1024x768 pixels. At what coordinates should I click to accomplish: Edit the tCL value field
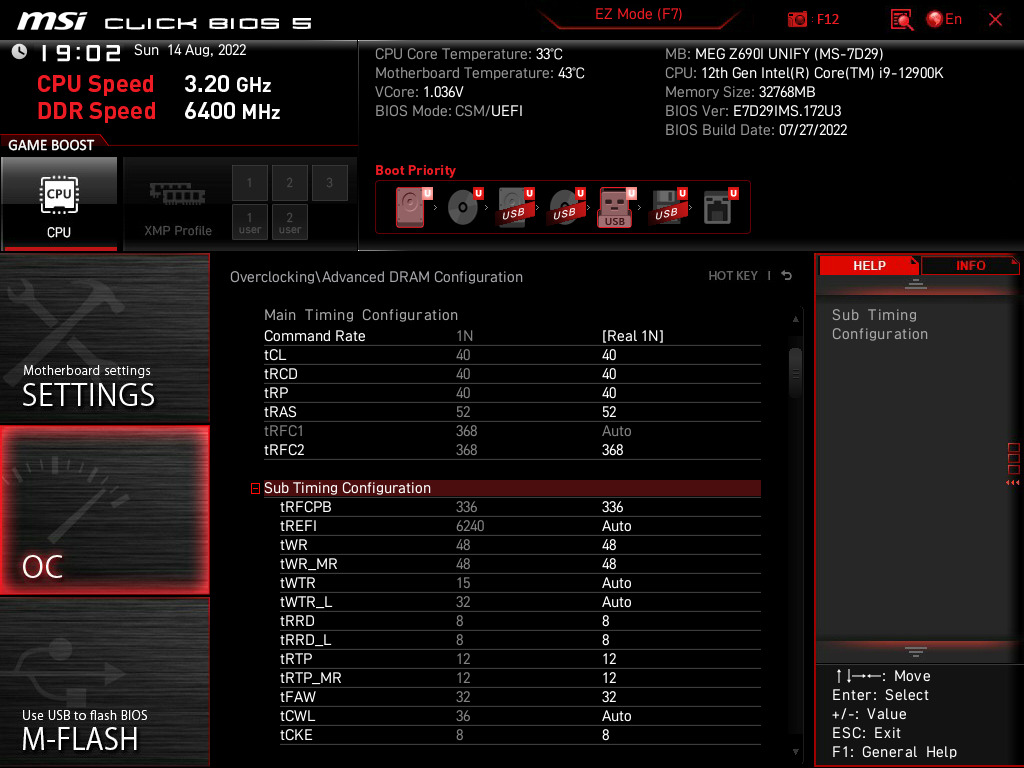609,355
